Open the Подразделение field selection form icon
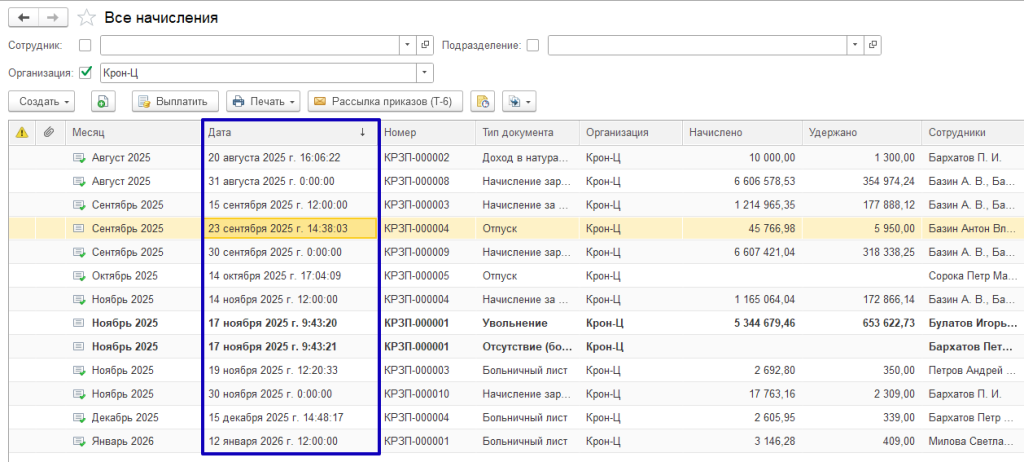The height and width of the screenshot is (462, 1024). point(873,45)
